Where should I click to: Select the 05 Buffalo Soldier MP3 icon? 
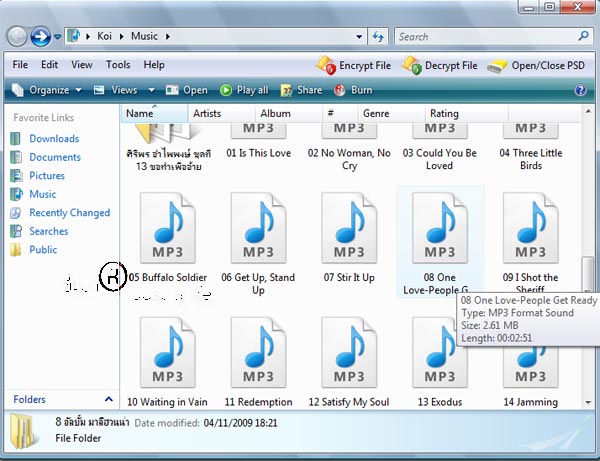(168, 228)
